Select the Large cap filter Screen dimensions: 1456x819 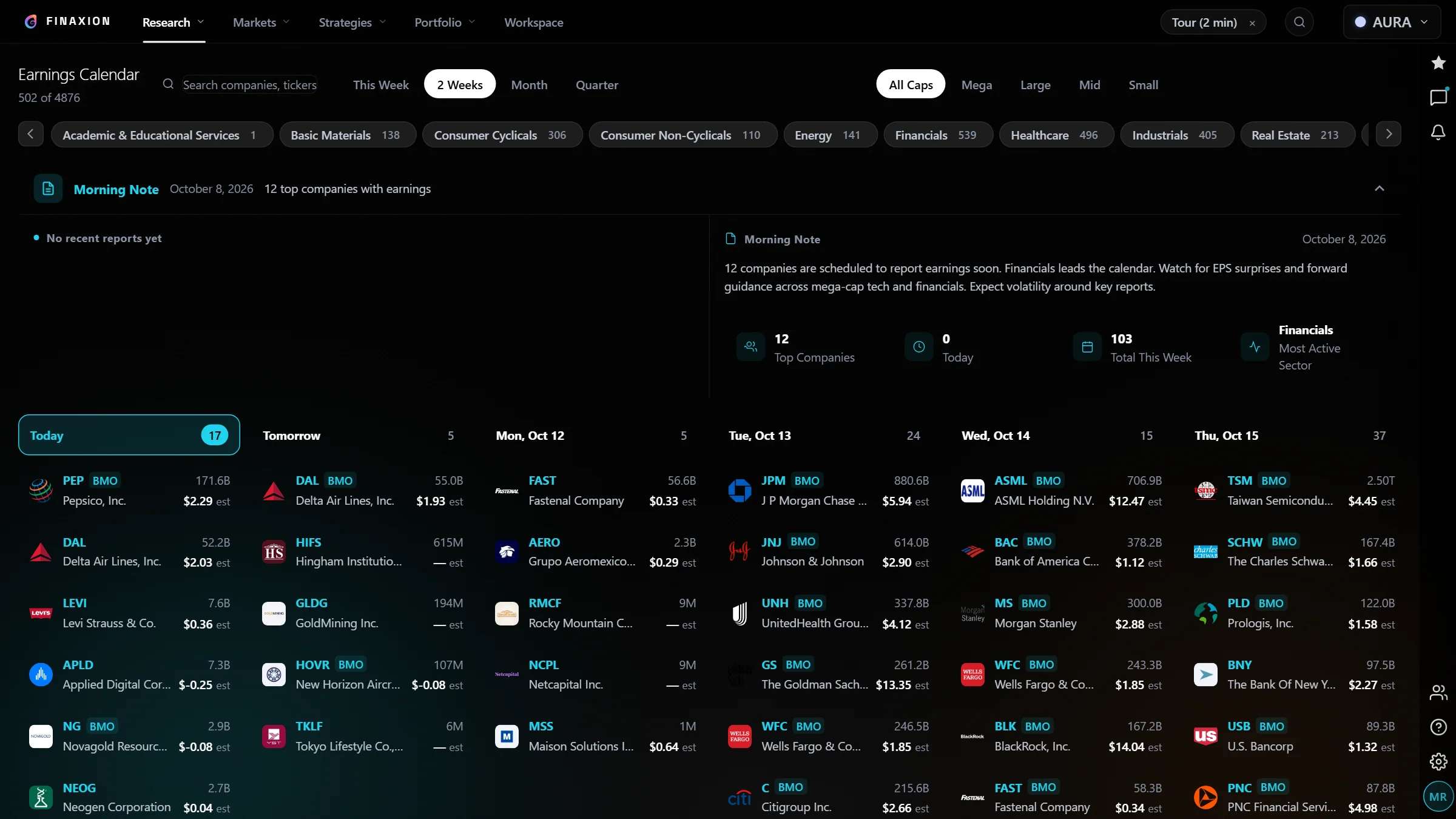[x=1036, y=85]
